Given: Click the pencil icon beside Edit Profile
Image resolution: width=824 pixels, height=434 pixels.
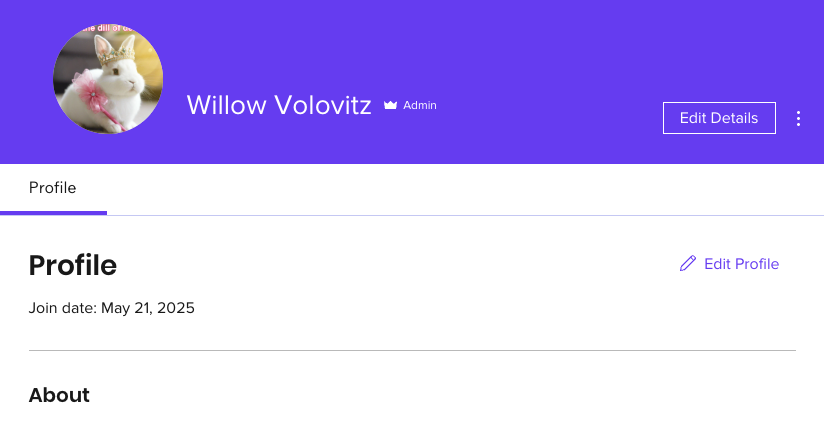Looking at the screenshot, I should click(687, 264).
